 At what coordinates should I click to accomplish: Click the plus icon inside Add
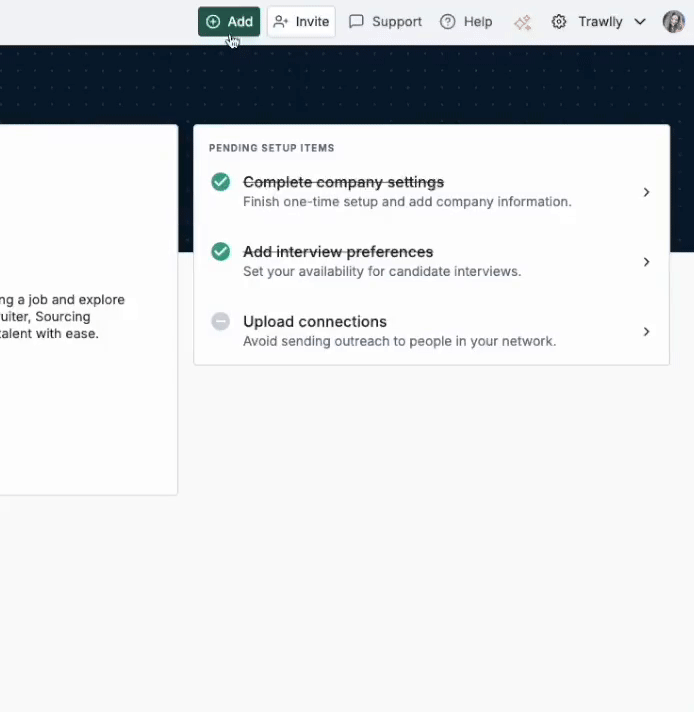[213, 22]
